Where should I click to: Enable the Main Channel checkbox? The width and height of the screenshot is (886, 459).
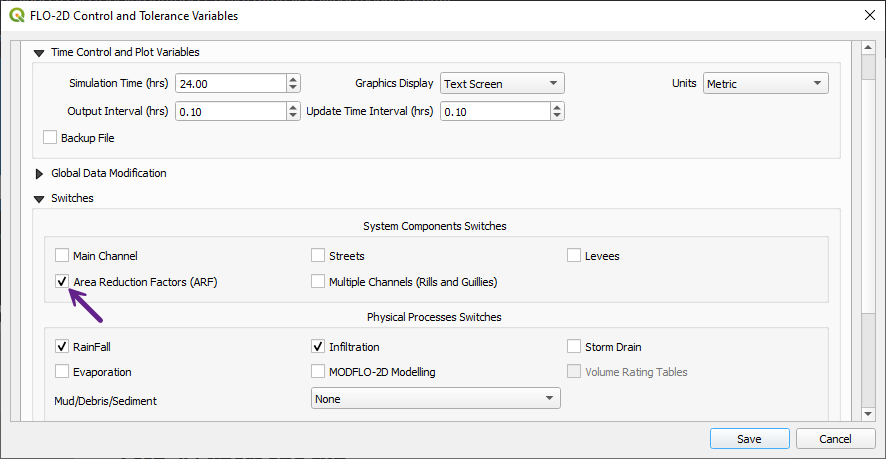click(63, 256)
